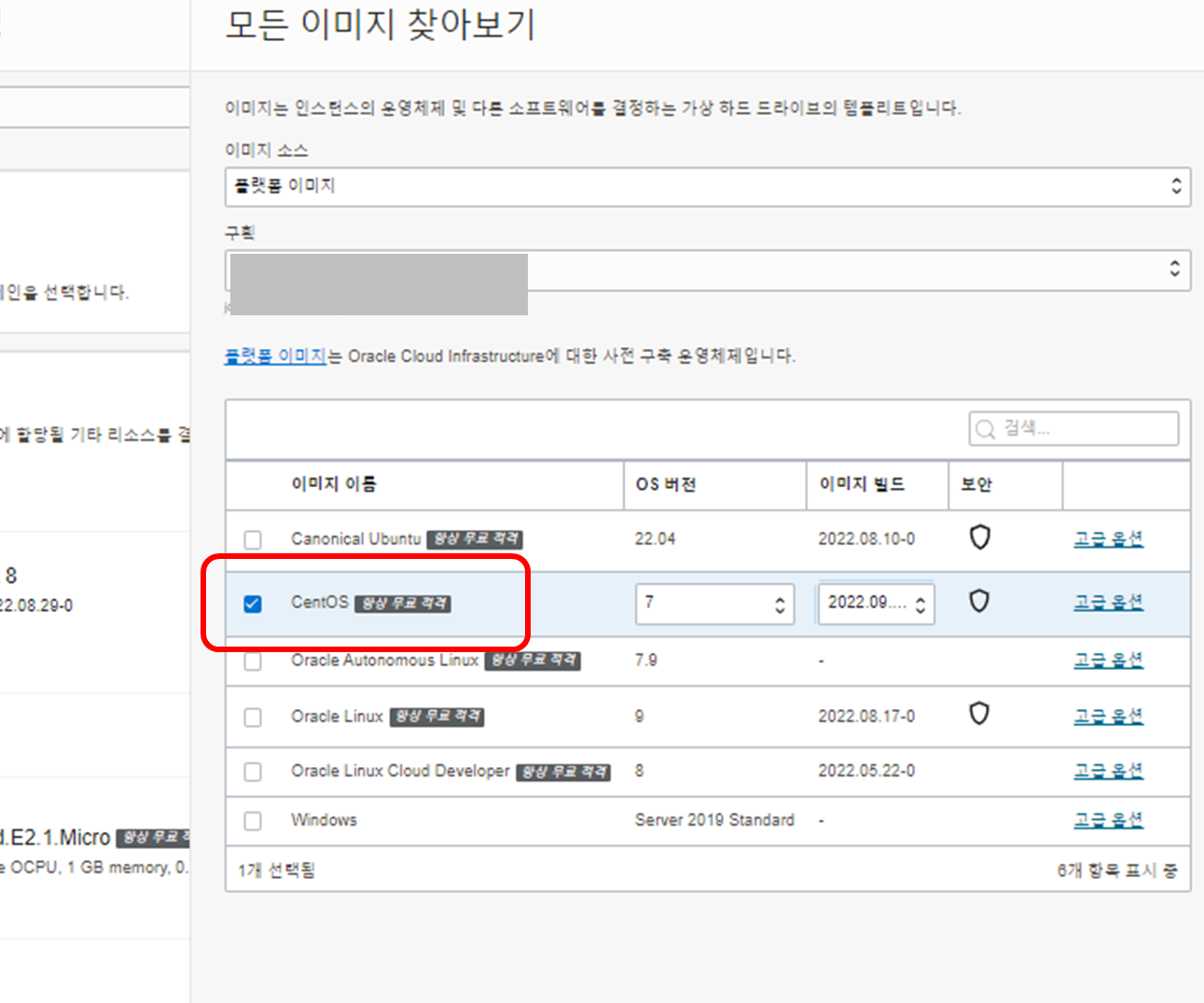Click the 검색 search input field
This screenshot has width=1204, height=1003.
(1073, 429)
